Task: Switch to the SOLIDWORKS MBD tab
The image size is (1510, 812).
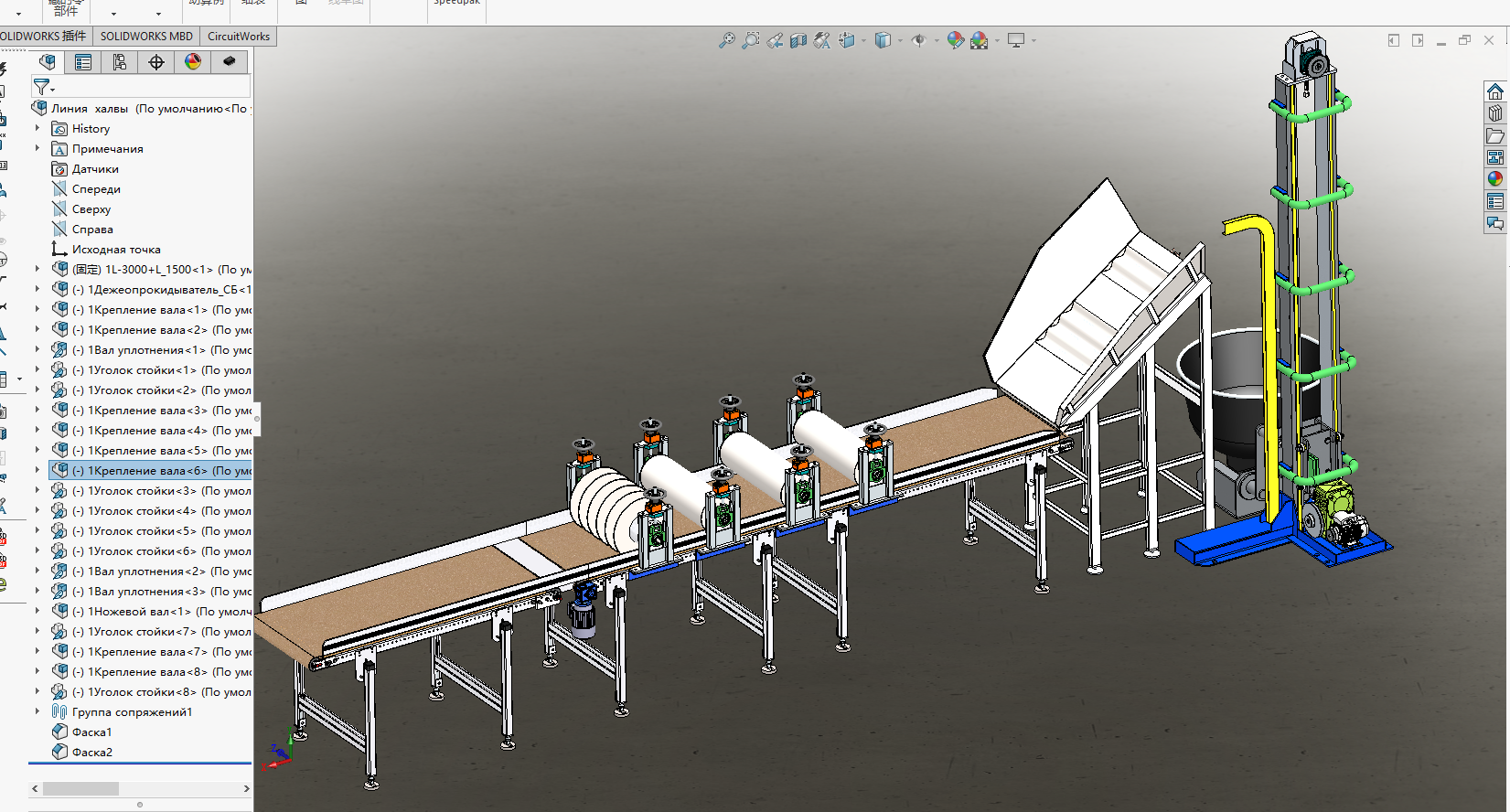Action: point(146,37)
